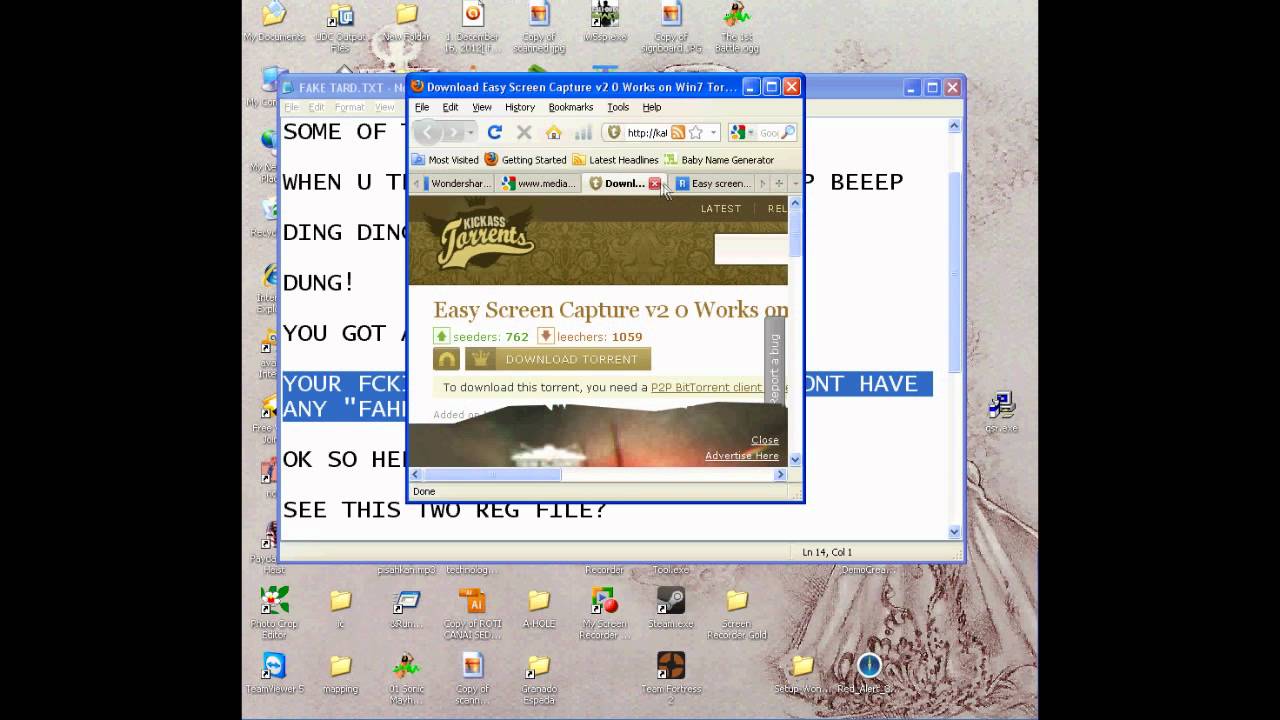Click the tab strip's left scroll arrow

(416, 184)
